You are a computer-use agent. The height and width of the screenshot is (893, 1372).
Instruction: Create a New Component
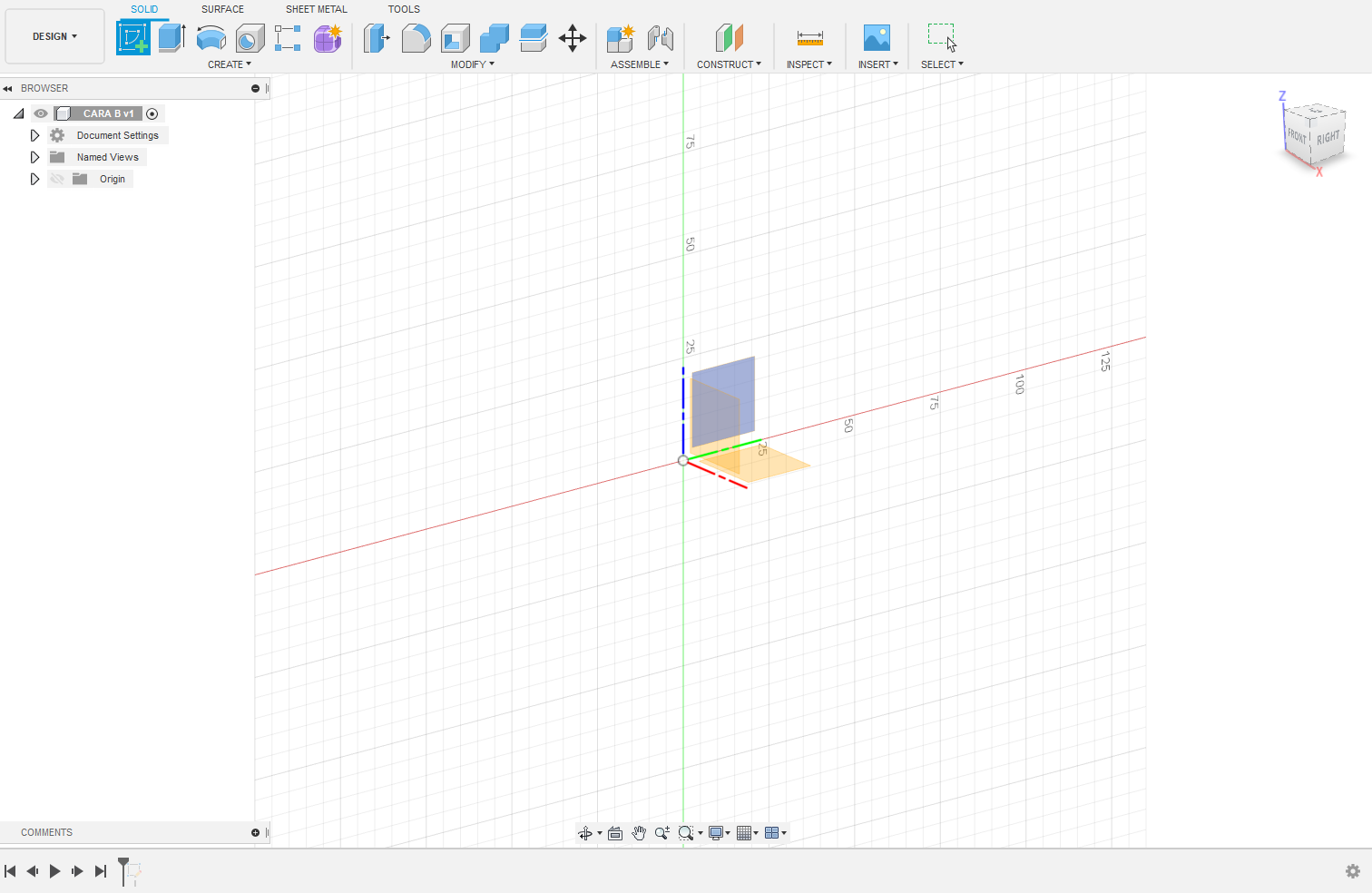pyautogui.click(x=621, y=38)
